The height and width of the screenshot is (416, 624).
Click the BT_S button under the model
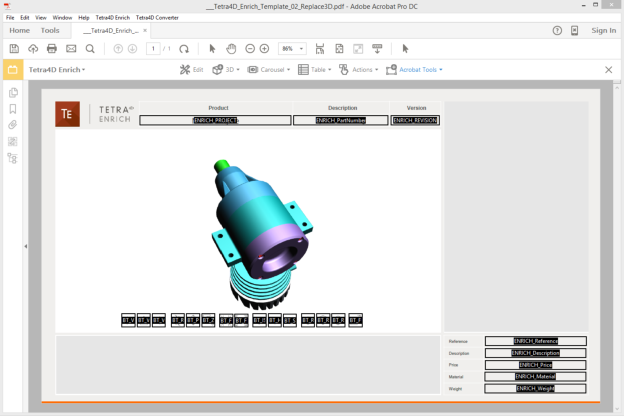[x=290, y=320]
